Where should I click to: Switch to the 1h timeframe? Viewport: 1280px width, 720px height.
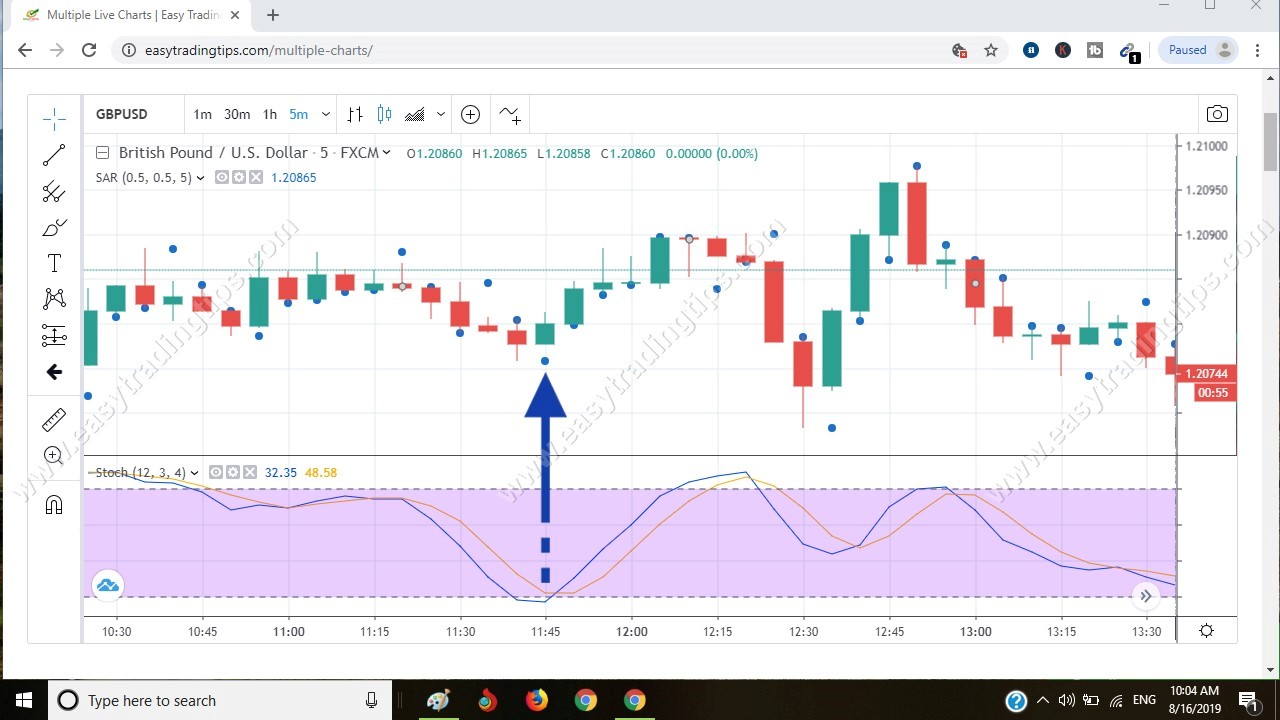coord(269,114)
